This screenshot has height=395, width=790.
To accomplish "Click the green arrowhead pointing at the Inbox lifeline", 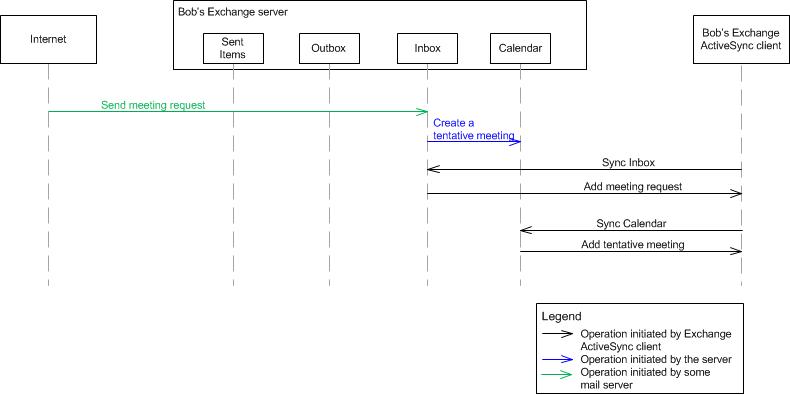I will click(422, 112).
